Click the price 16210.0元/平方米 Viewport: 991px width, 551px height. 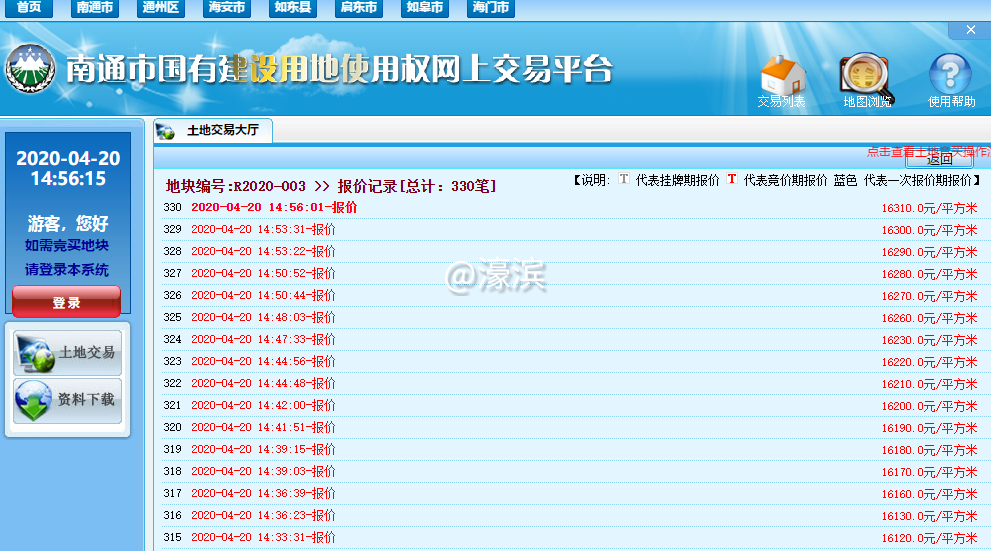(x=930, y=384)
